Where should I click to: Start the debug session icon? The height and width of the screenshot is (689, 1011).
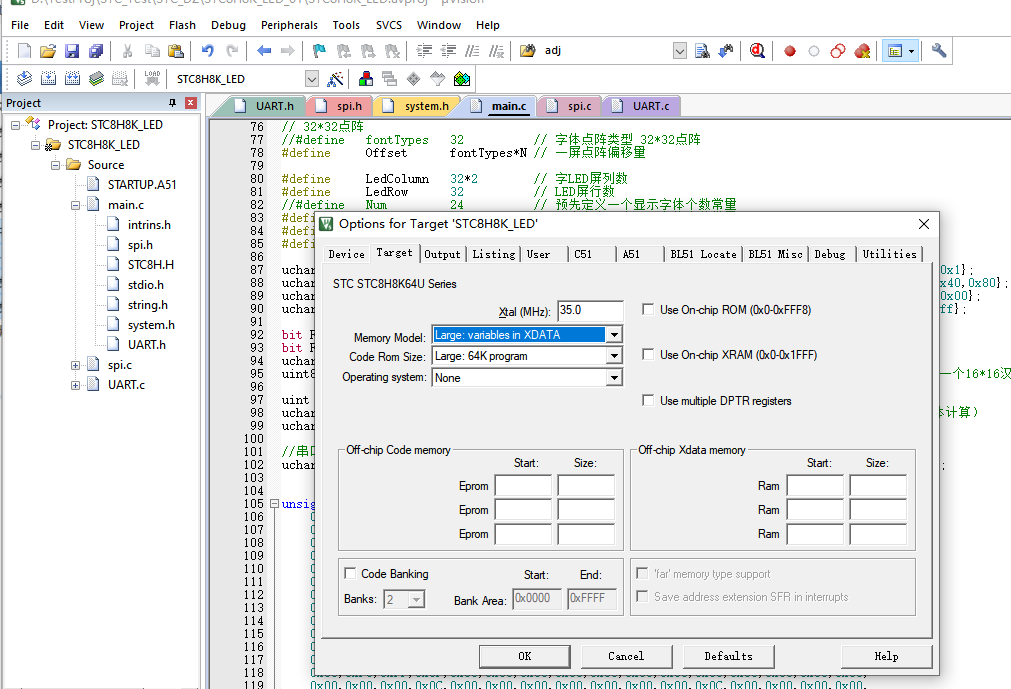tap(758, 51)
